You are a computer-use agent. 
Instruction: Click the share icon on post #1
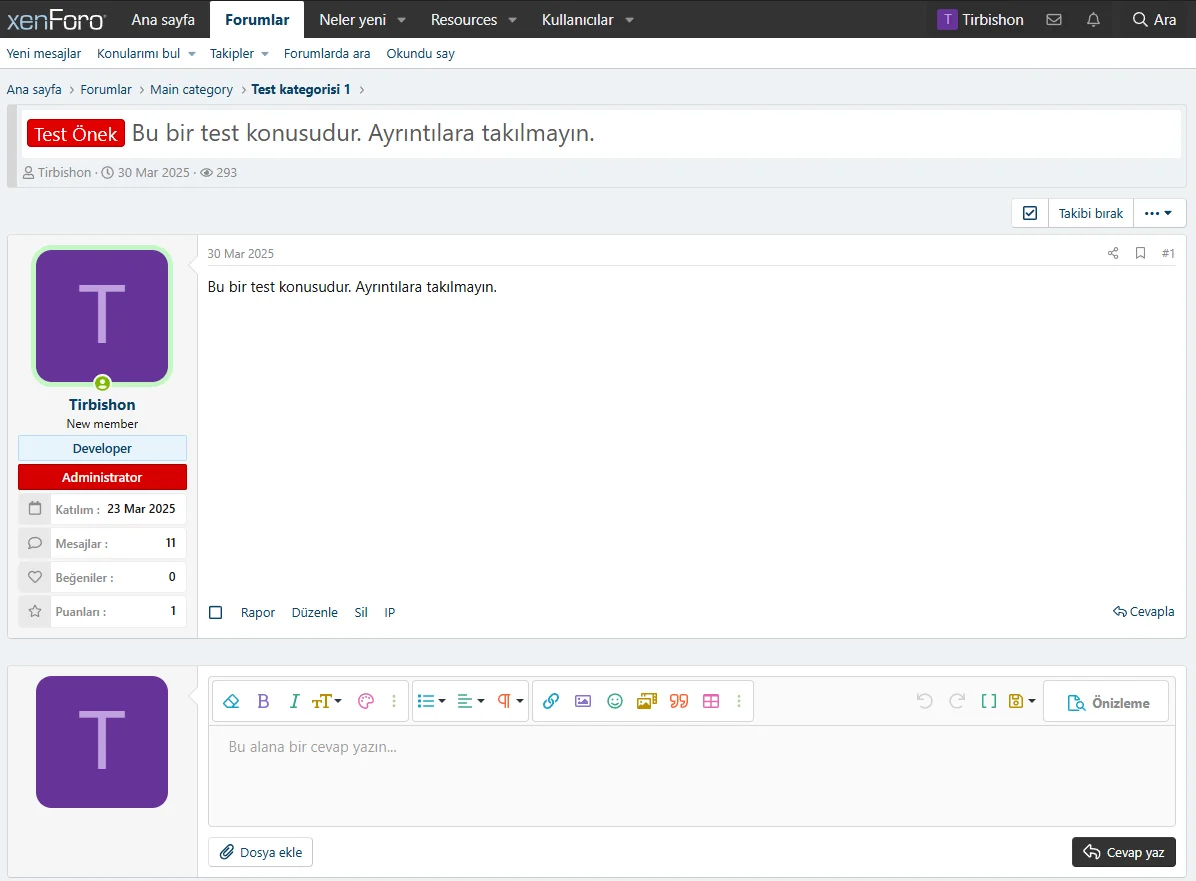[1113, 253]
